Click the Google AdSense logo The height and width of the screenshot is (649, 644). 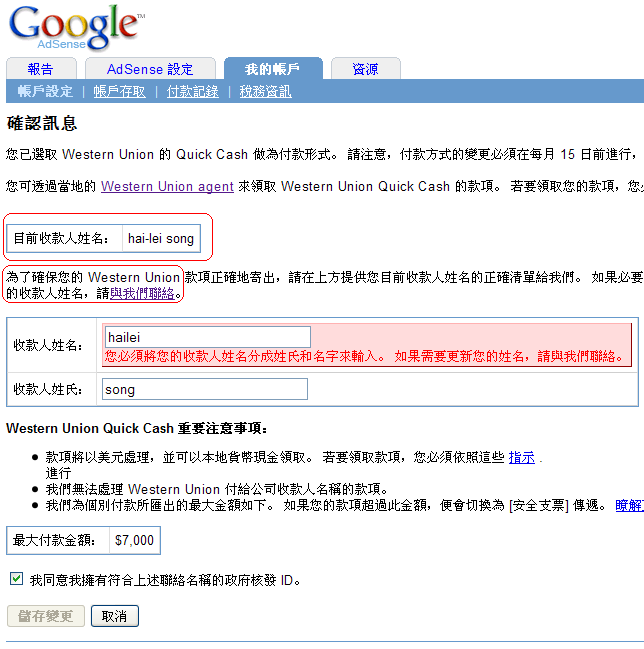pos(77,28)
